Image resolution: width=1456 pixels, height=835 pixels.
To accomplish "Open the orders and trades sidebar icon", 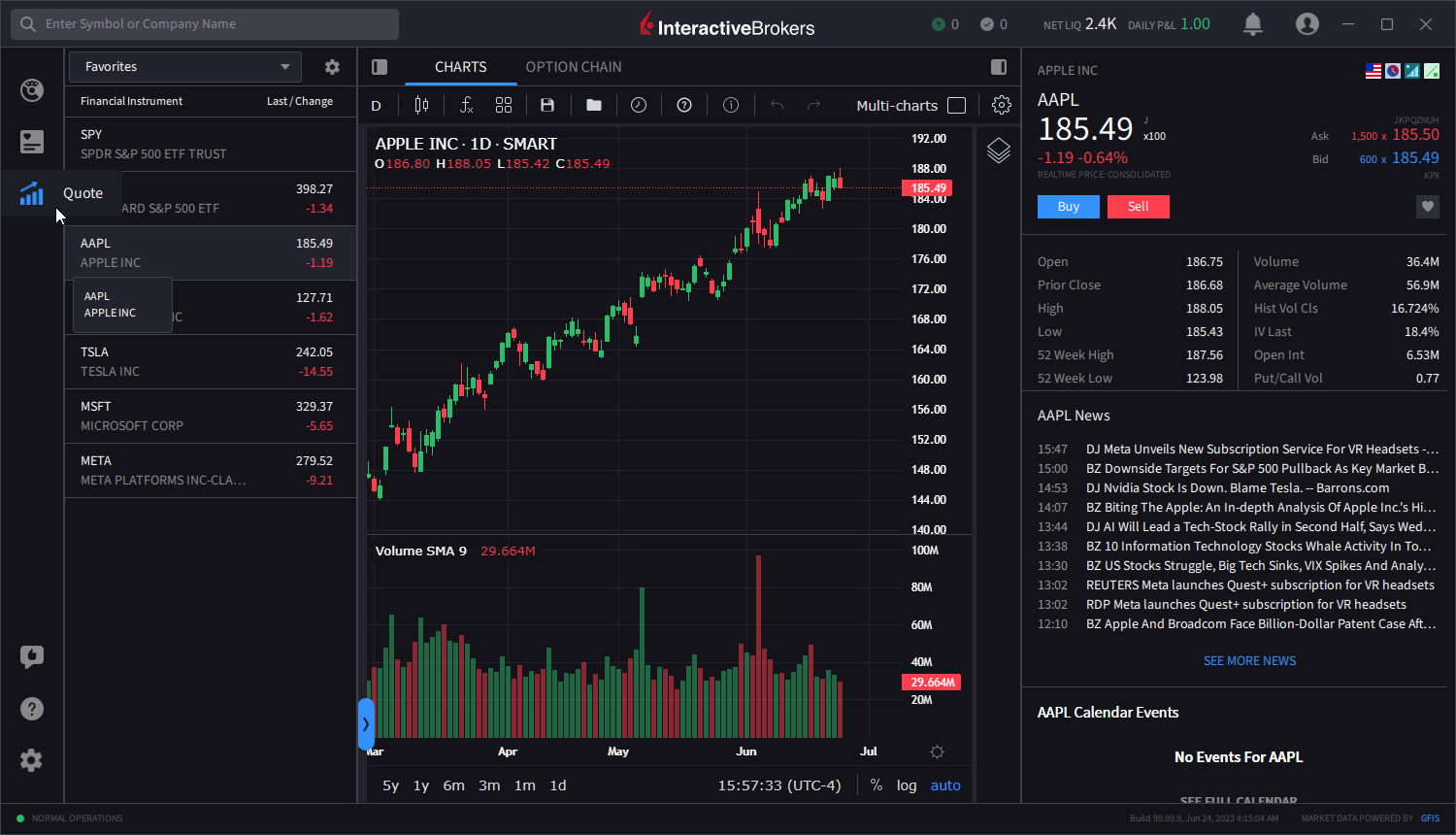I will point(32,142).
